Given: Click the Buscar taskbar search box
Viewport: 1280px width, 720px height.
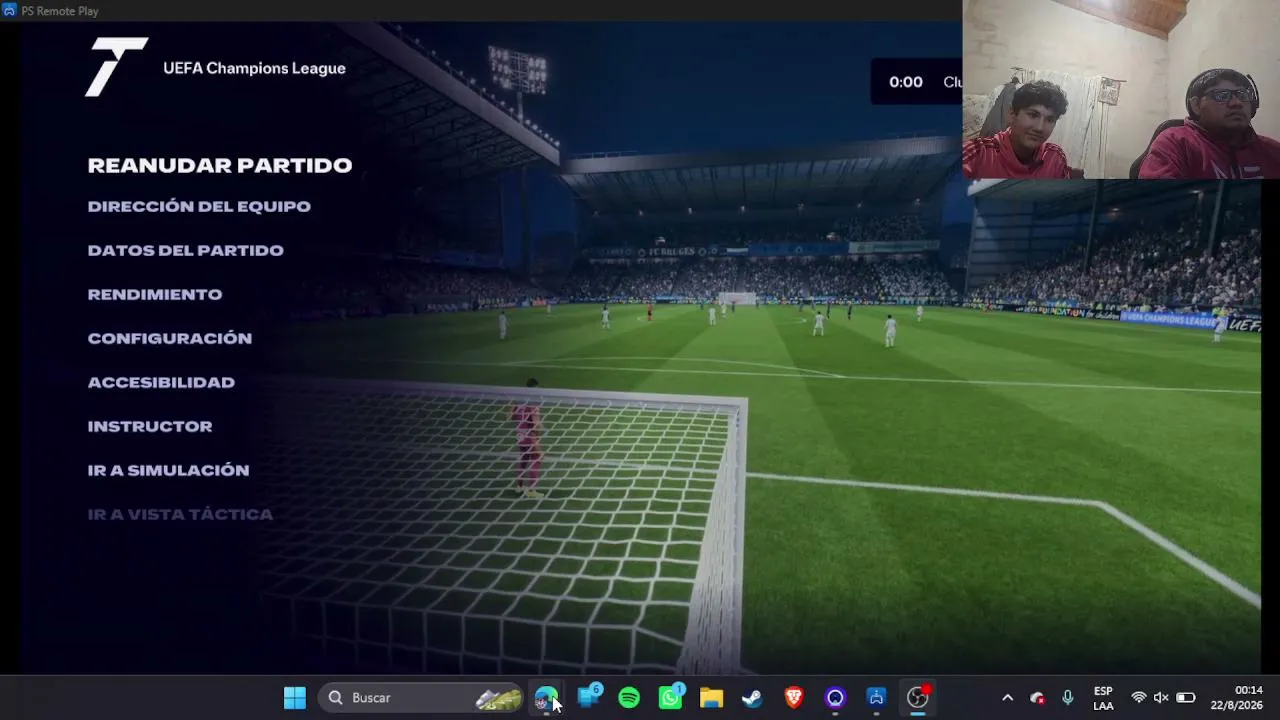Looking at the screenshot, I should [422, 698].
